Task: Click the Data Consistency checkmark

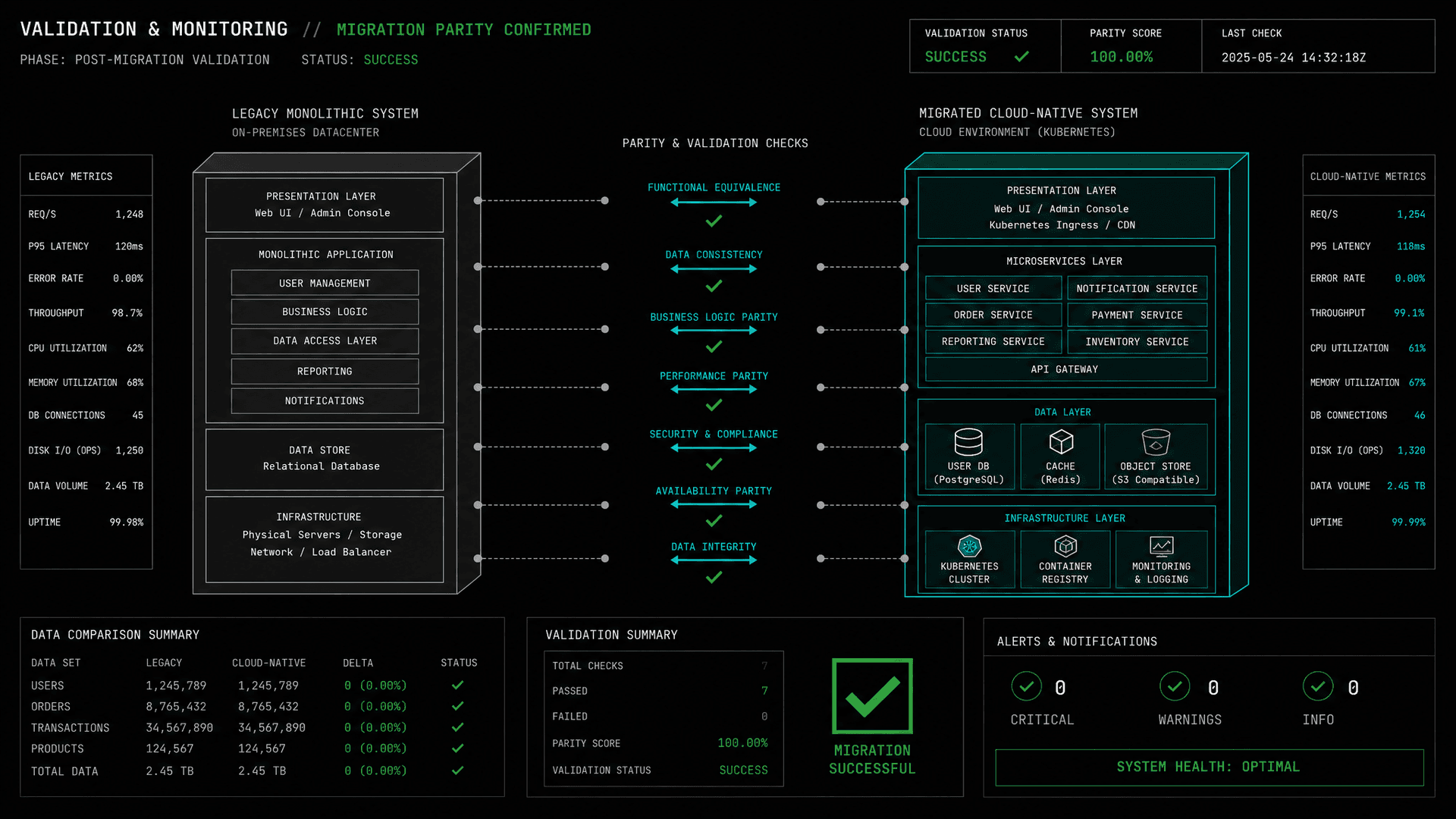Action: click(714, 286)
